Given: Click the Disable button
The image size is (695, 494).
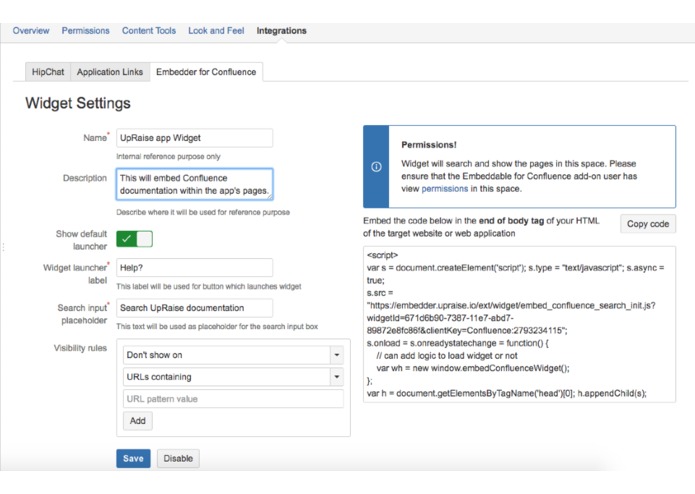Looking at the screenshot, I should 178,459.
